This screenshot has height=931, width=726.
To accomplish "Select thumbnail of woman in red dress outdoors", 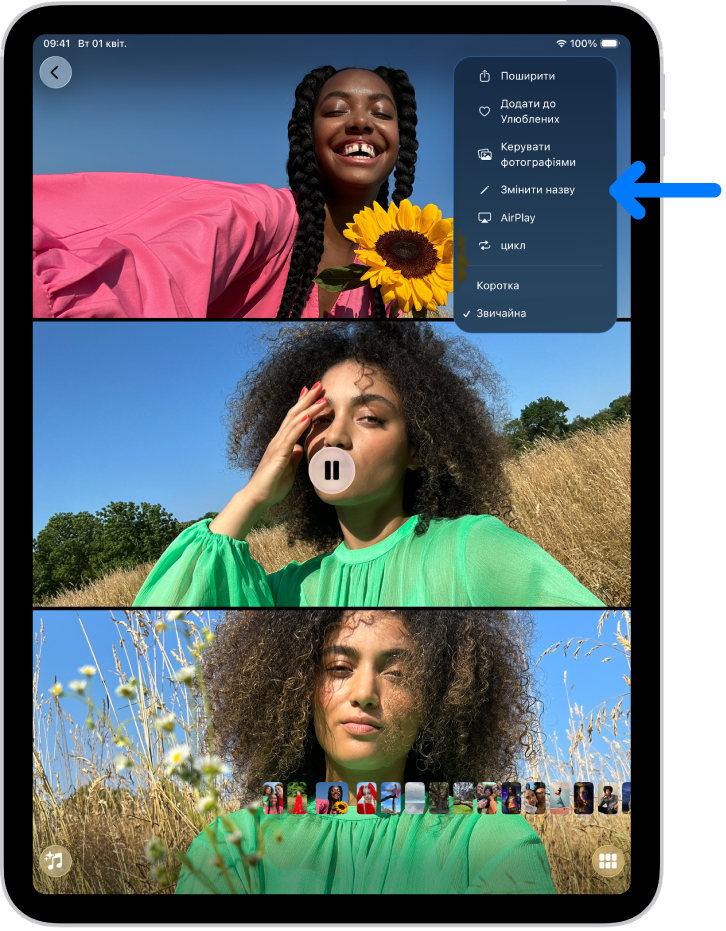I will [297, 797].
